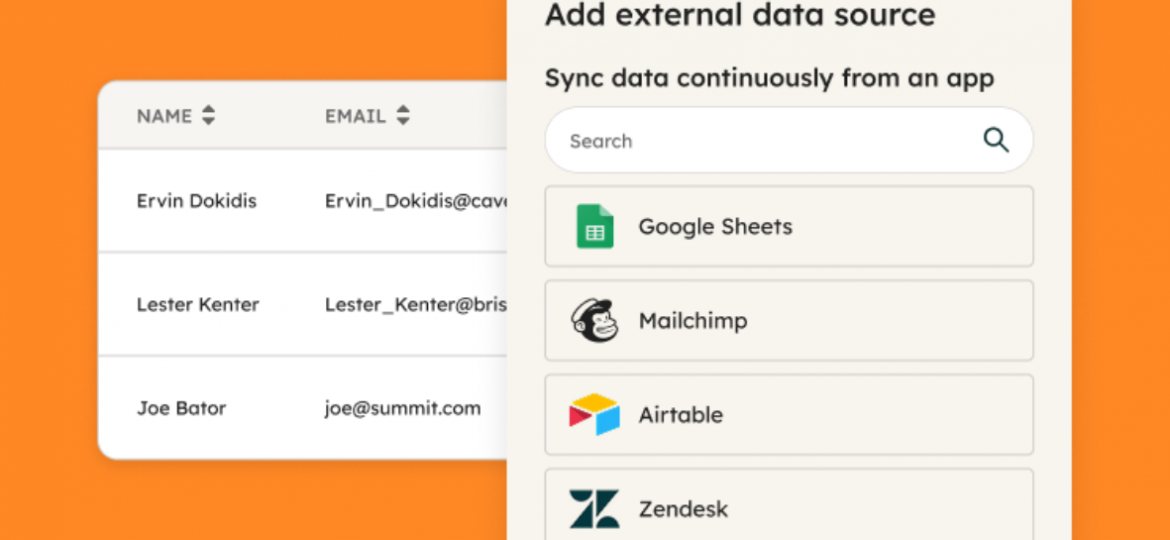Click Lester_Kenter email address cell
Viewport: 1170px width, 540px height.
coord(416,305)
